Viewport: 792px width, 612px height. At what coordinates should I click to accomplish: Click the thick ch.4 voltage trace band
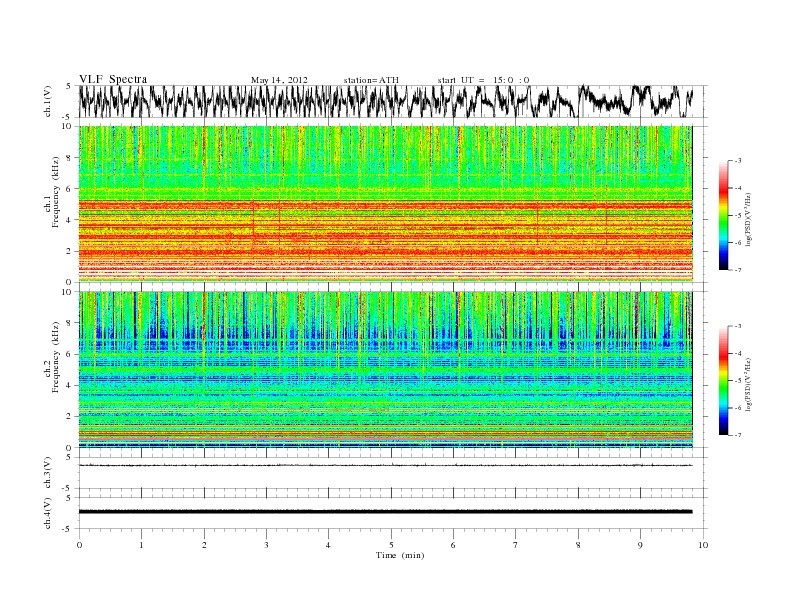coord(385,512)
